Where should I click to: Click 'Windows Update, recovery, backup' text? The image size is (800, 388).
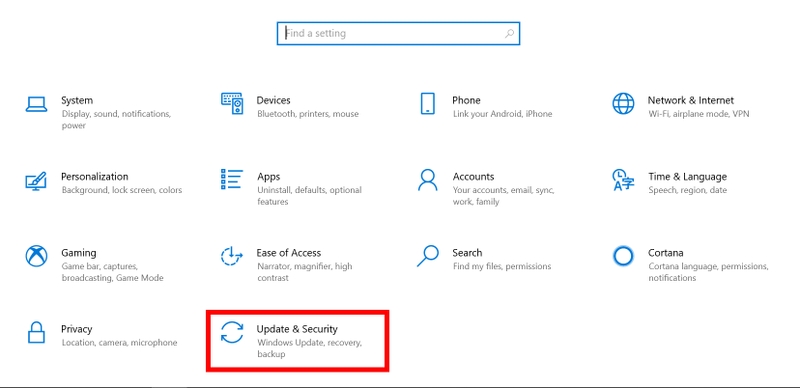coord(310,348)
